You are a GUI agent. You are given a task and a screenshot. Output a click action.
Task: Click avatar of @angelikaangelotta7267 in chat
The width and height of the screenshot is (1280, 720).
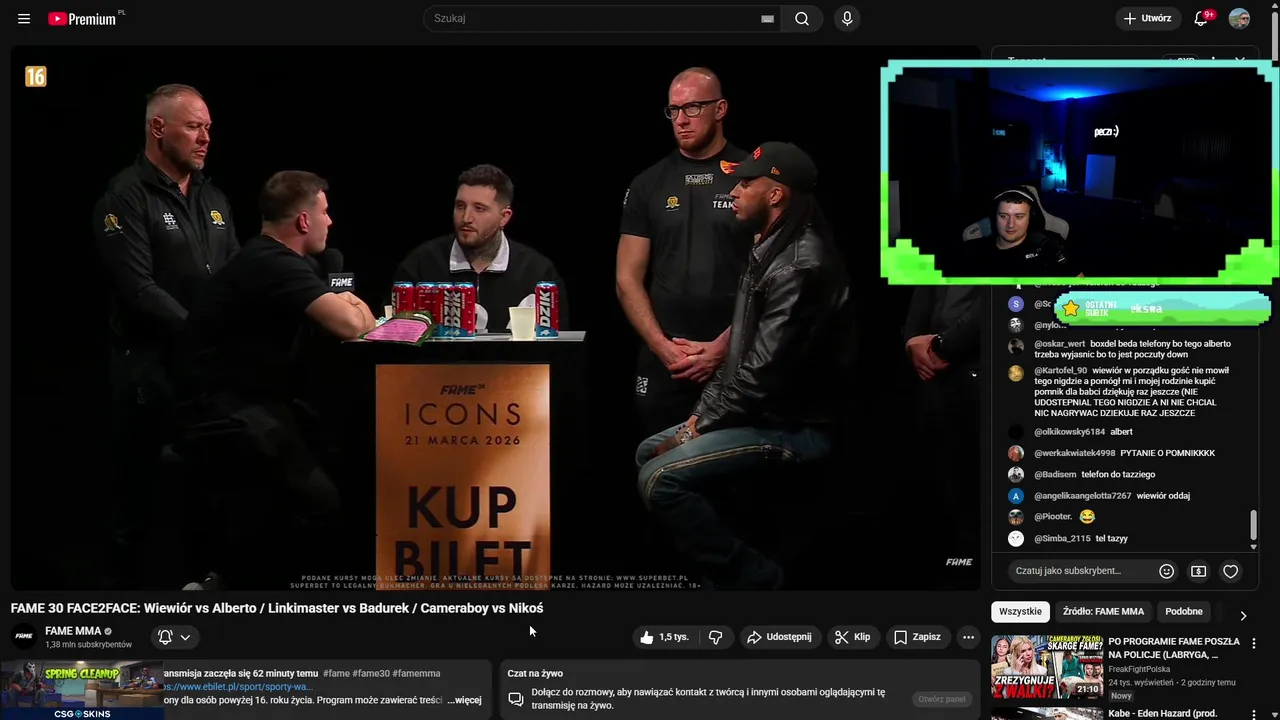[1016, 496]
